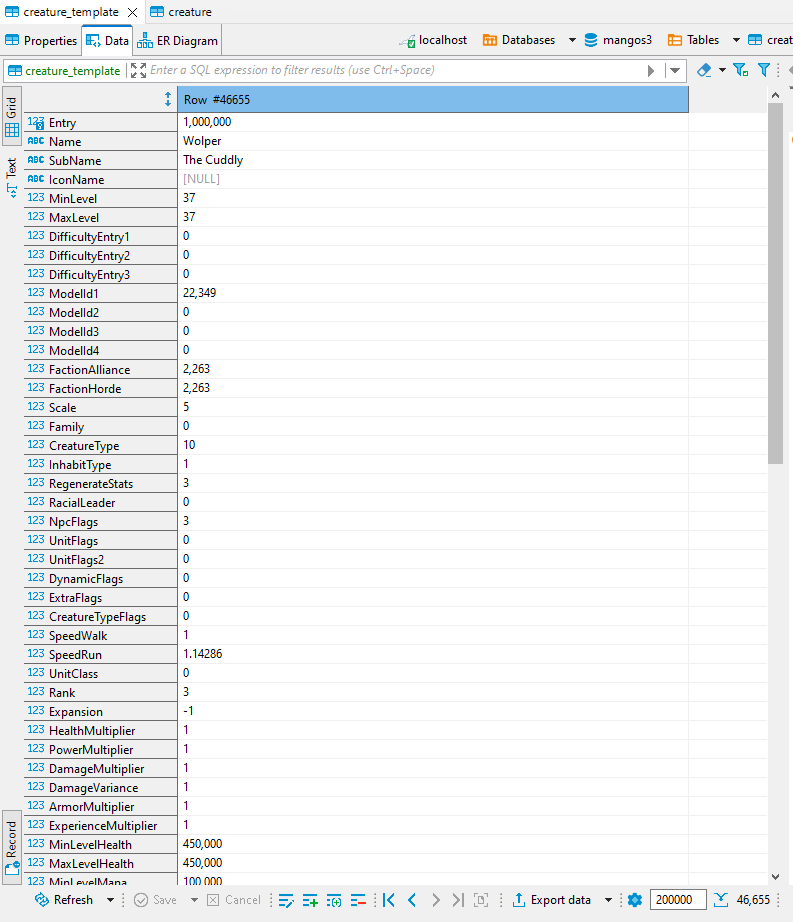Image resolution: width=793 pixels, height=922 pixels.
Task: Click the fetch next page icon
Action: pos(481,900)
